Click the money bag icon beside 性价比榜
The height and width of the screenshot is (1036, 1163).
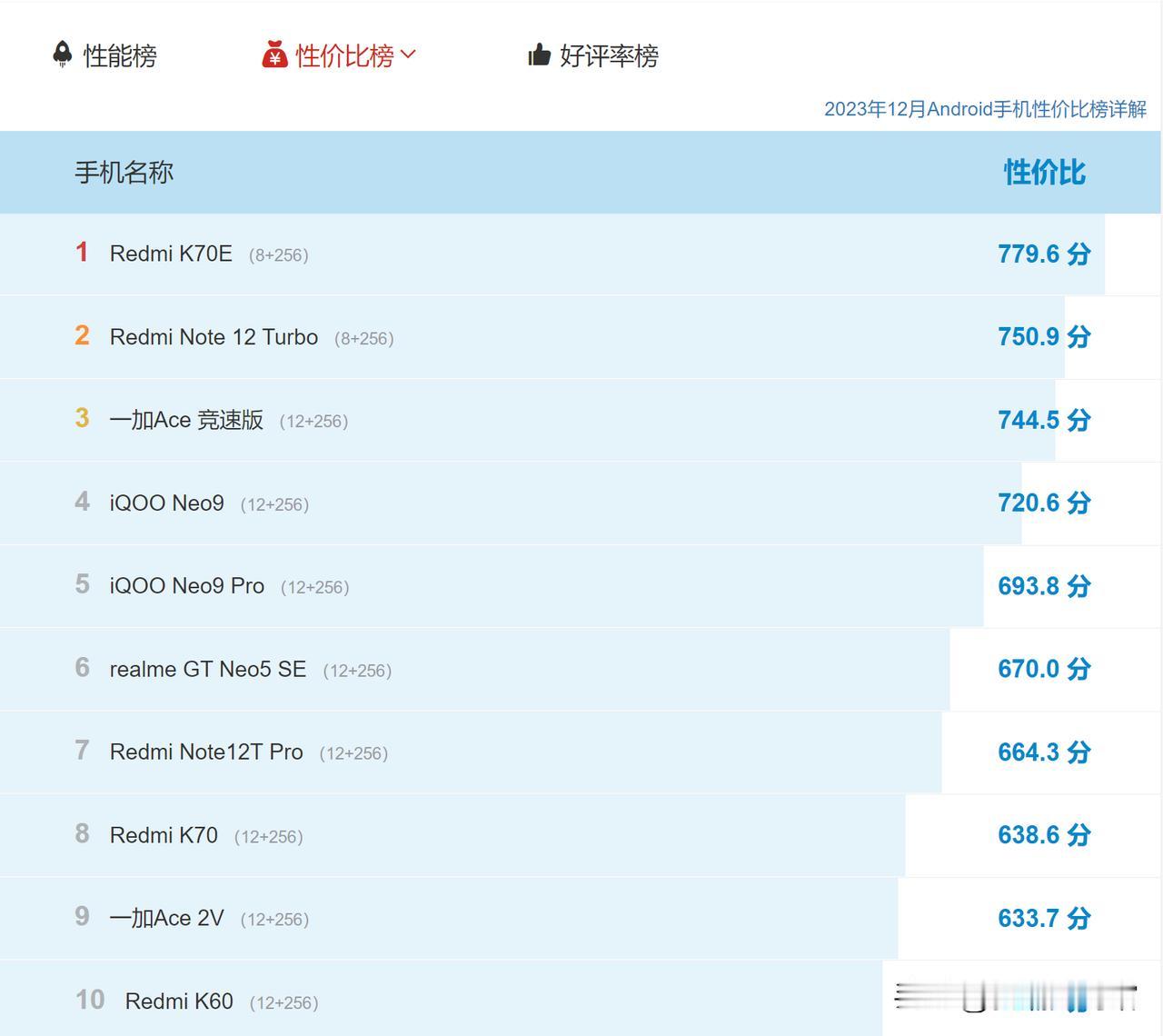click(x=274, y=55)
